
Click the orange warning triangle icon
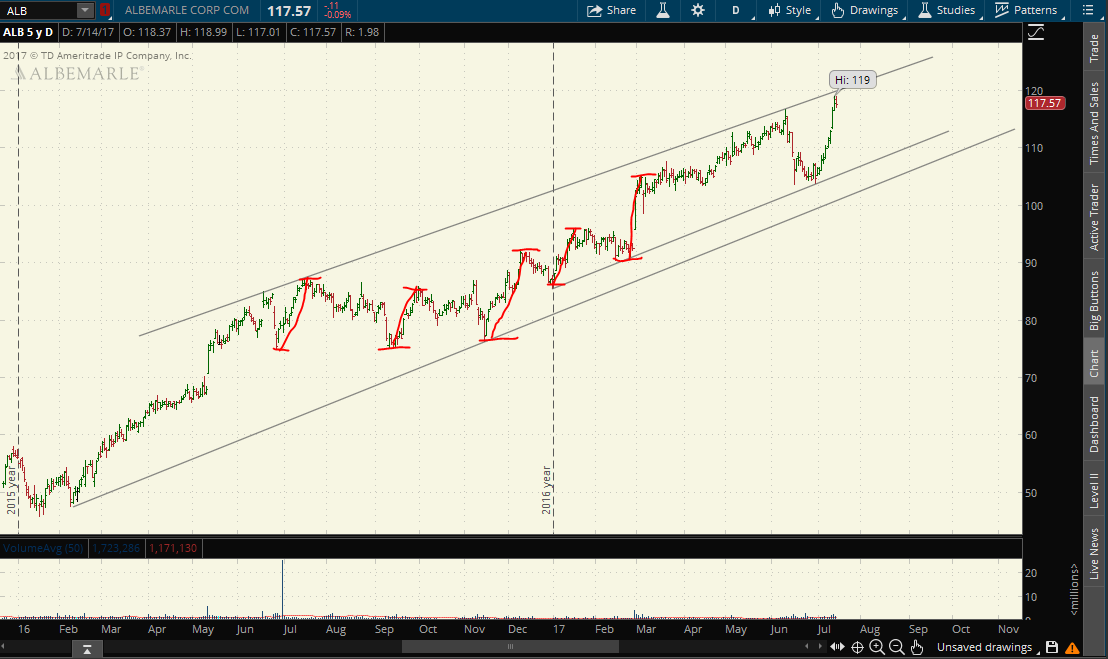1072,648
